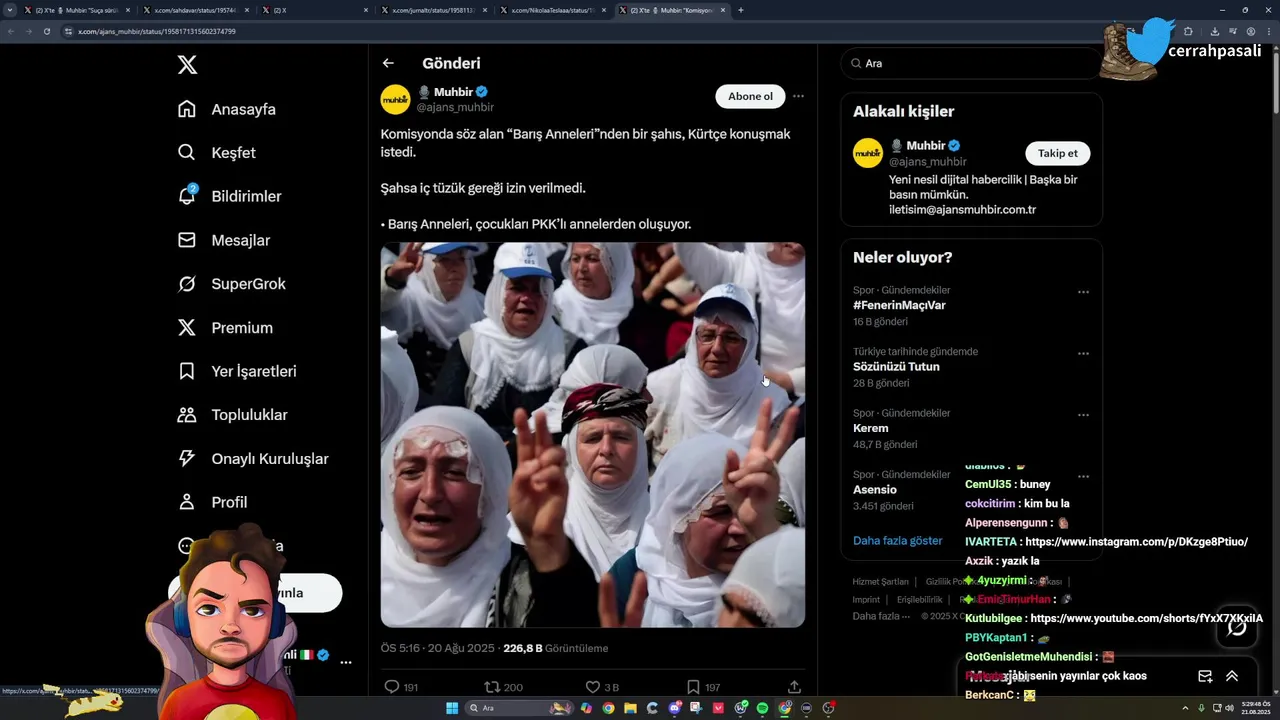Open the browser tab search dropdown
The height and width of the screenshot is (720, 1280).
10,10
